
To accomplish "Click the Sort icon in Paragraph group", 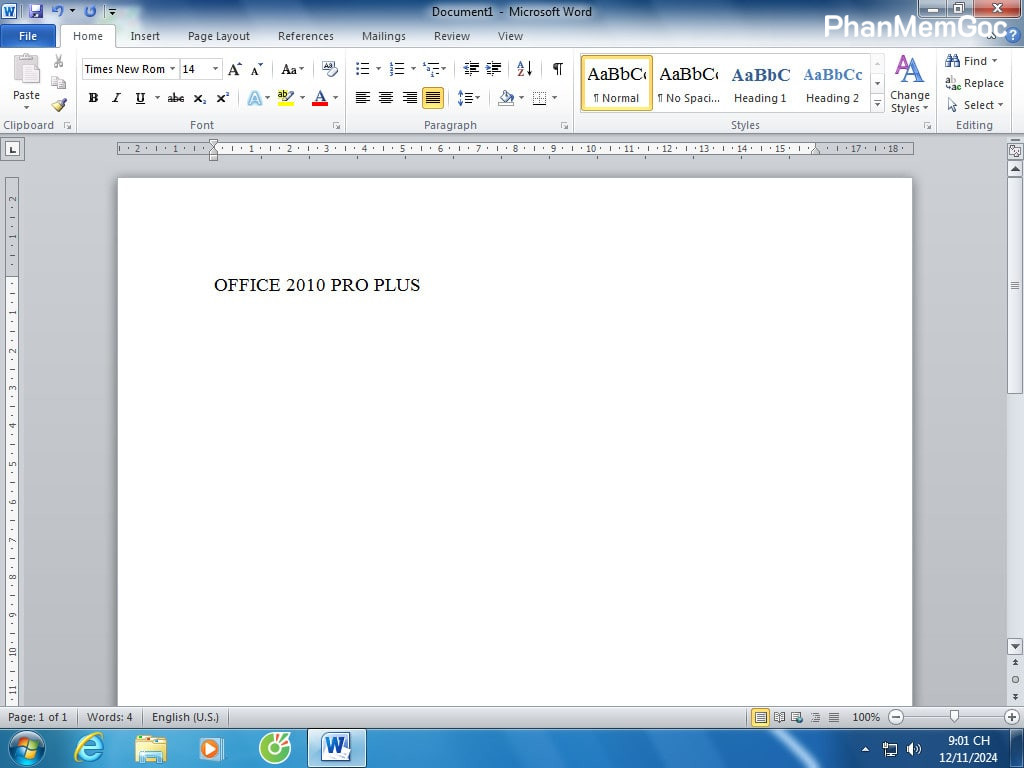I will tap(524, 69).
